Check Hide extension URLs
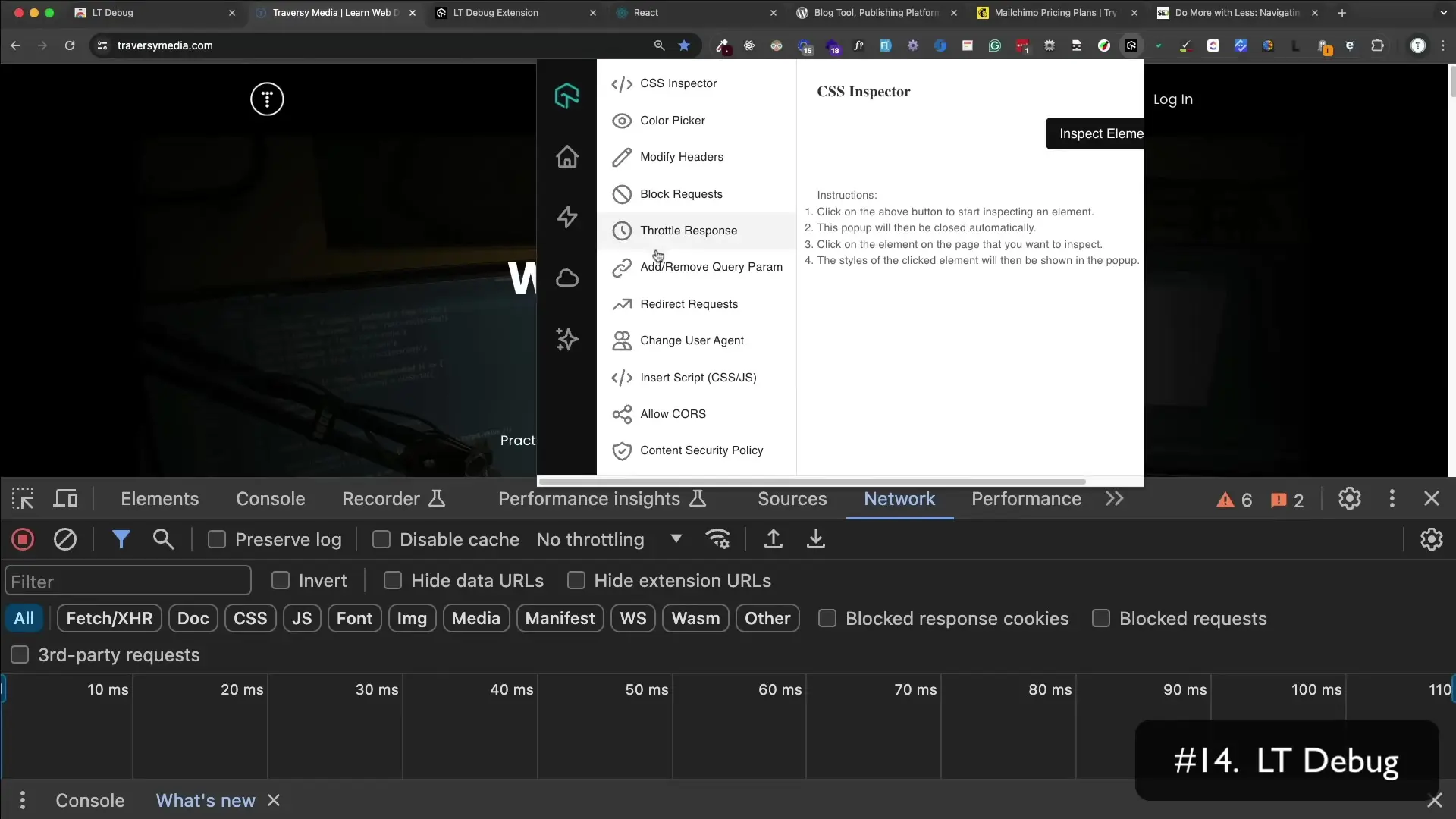 point(576,581)
